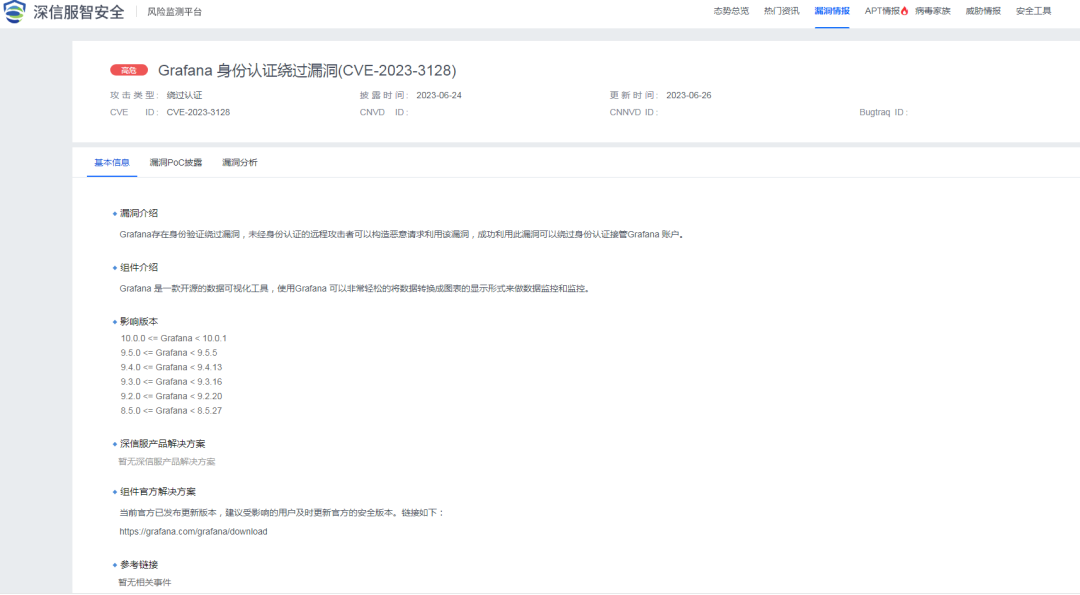The width and height of the screenshot is (1080, 595).
Task: Click the 深信服智安全 brand title
Action: [79, 12]
